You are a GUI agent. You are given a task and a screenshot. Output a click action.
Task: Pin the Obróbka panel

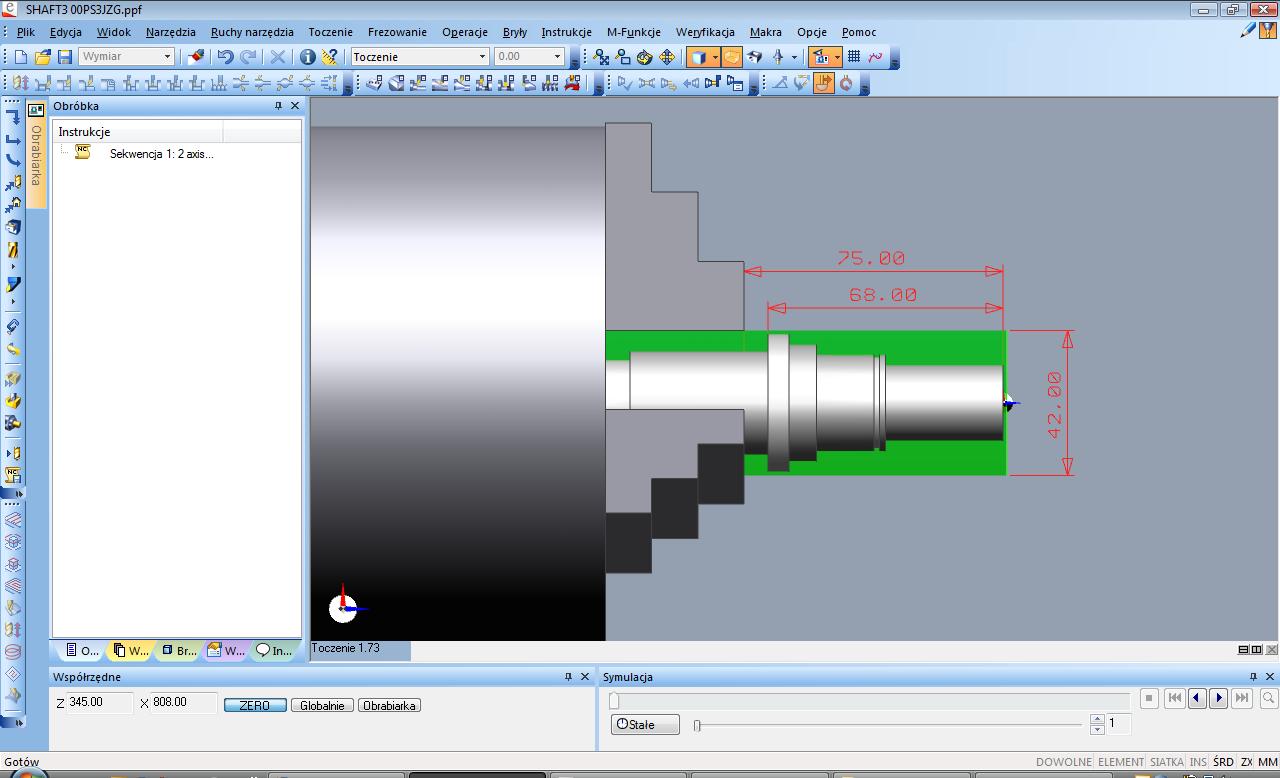[279, 106]
